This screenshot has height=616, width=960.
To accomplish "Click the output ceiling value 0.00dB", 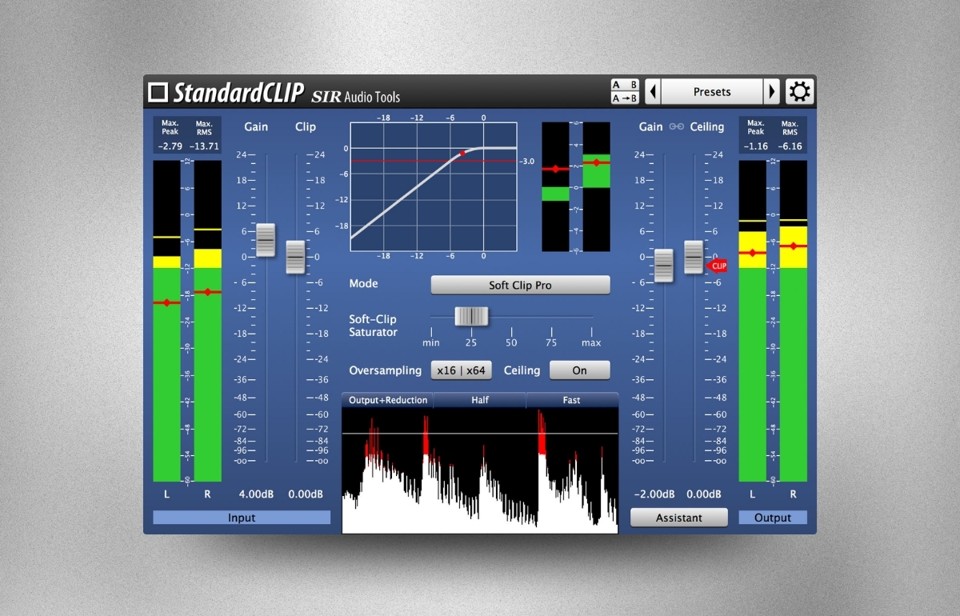I will [703, 494].
